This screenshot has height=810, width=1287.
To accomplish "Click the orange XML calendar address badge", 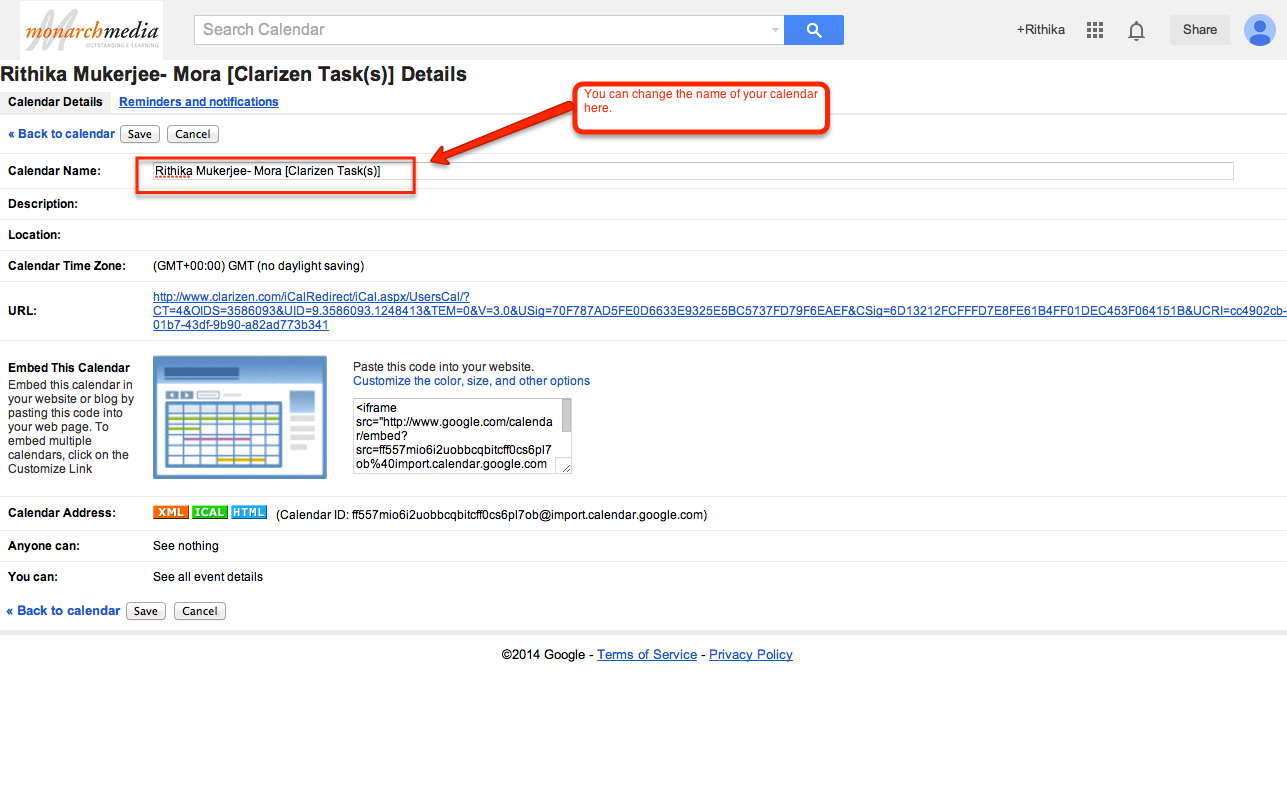I will point(171,512).
